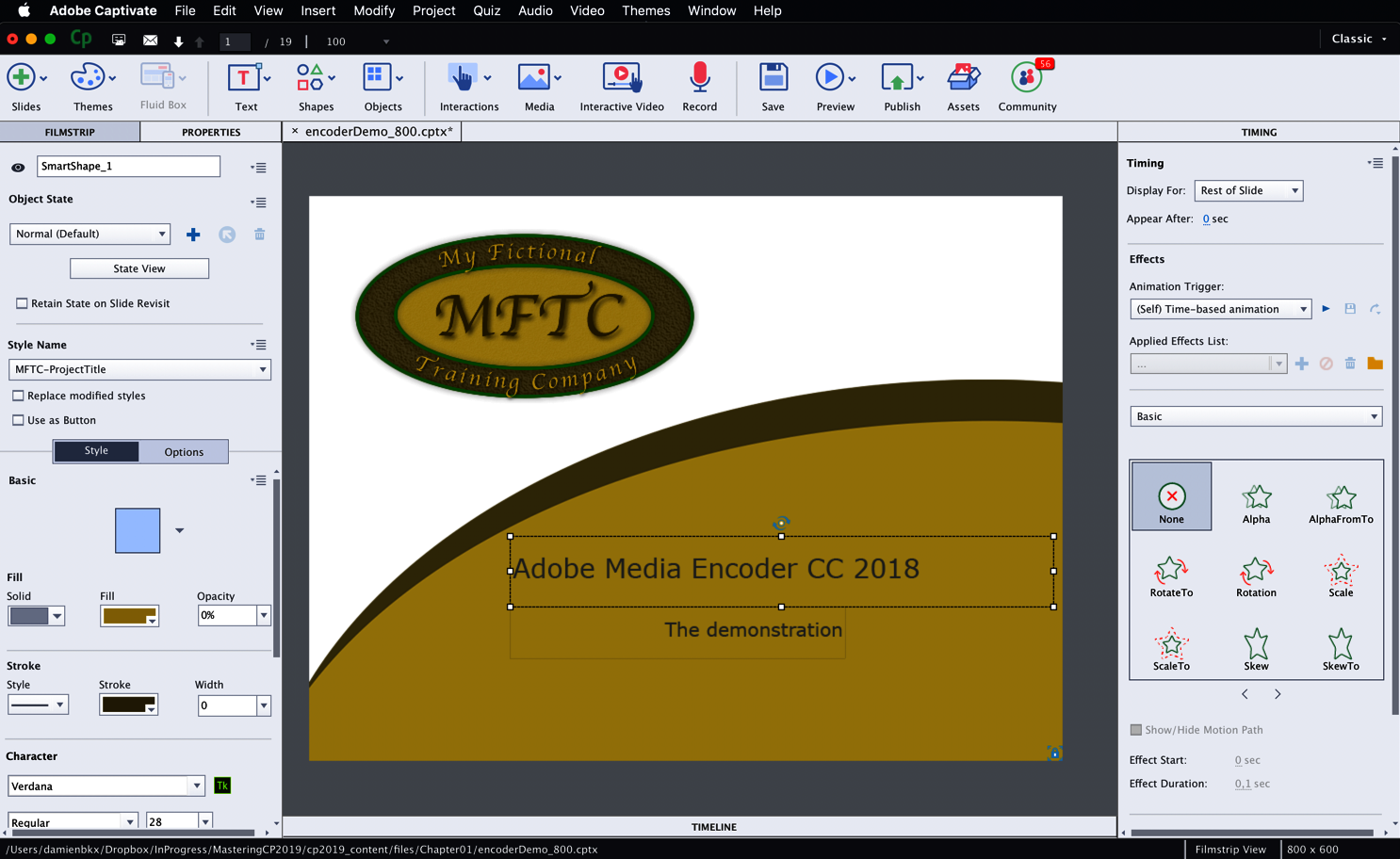This screenshot has height=859, width=1400.
Task: Select the ScaleTo effect
Action: pos(1171,651)
